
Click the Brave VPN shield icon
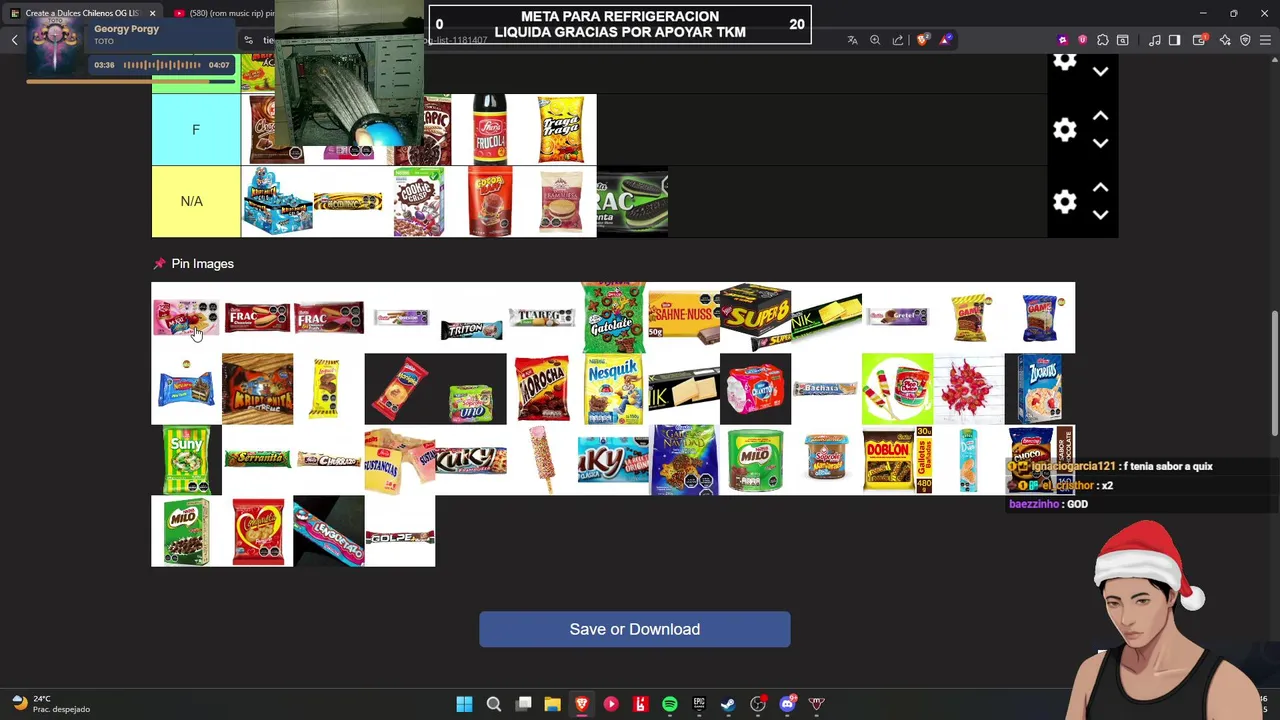click(1245, 40)
